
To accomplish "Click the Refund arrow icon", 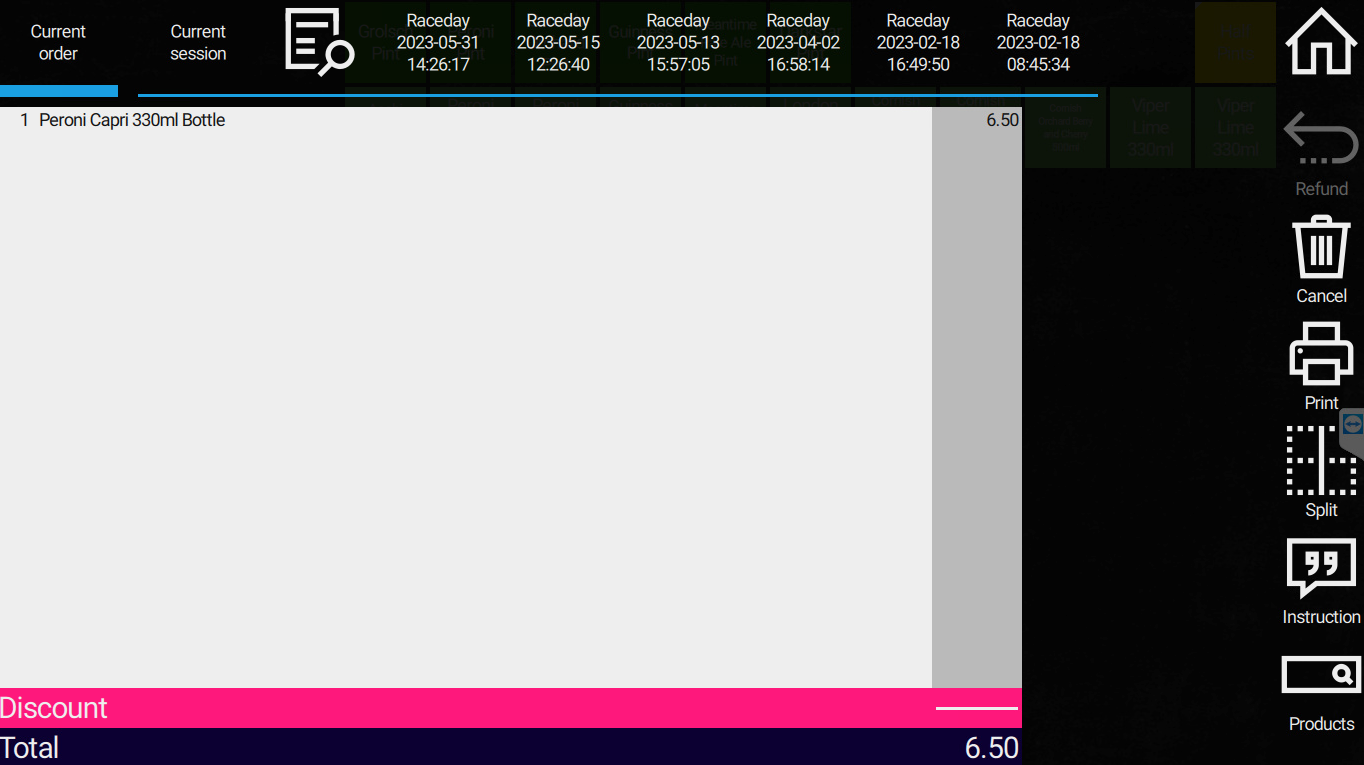I will pos(1321,140).
